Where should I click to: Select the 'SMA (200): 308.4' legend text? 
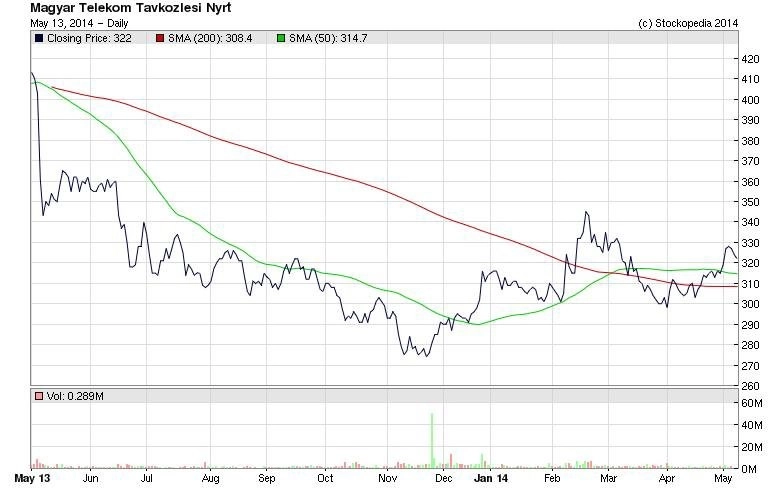(210, 38)
